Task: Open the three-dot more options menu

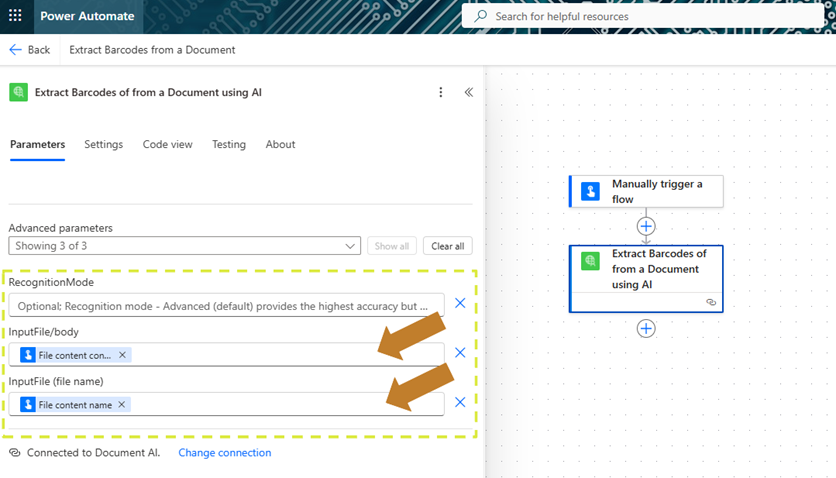Action: pos(440,92)
